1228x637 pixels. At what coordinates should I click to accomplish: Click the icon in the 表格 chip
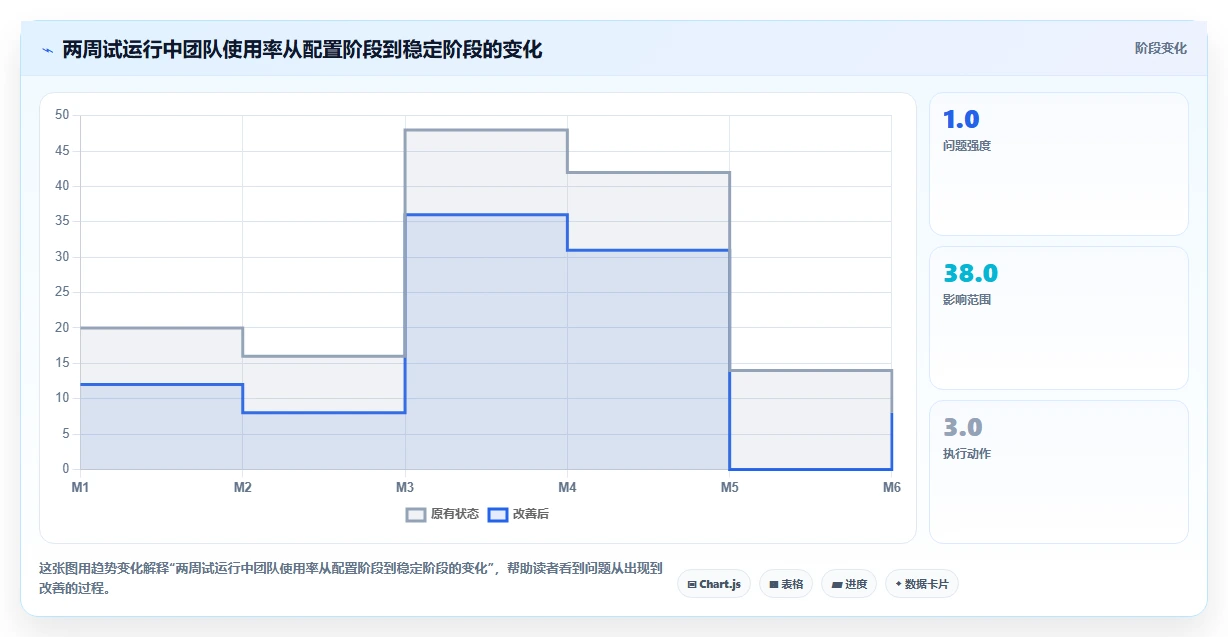773,584
